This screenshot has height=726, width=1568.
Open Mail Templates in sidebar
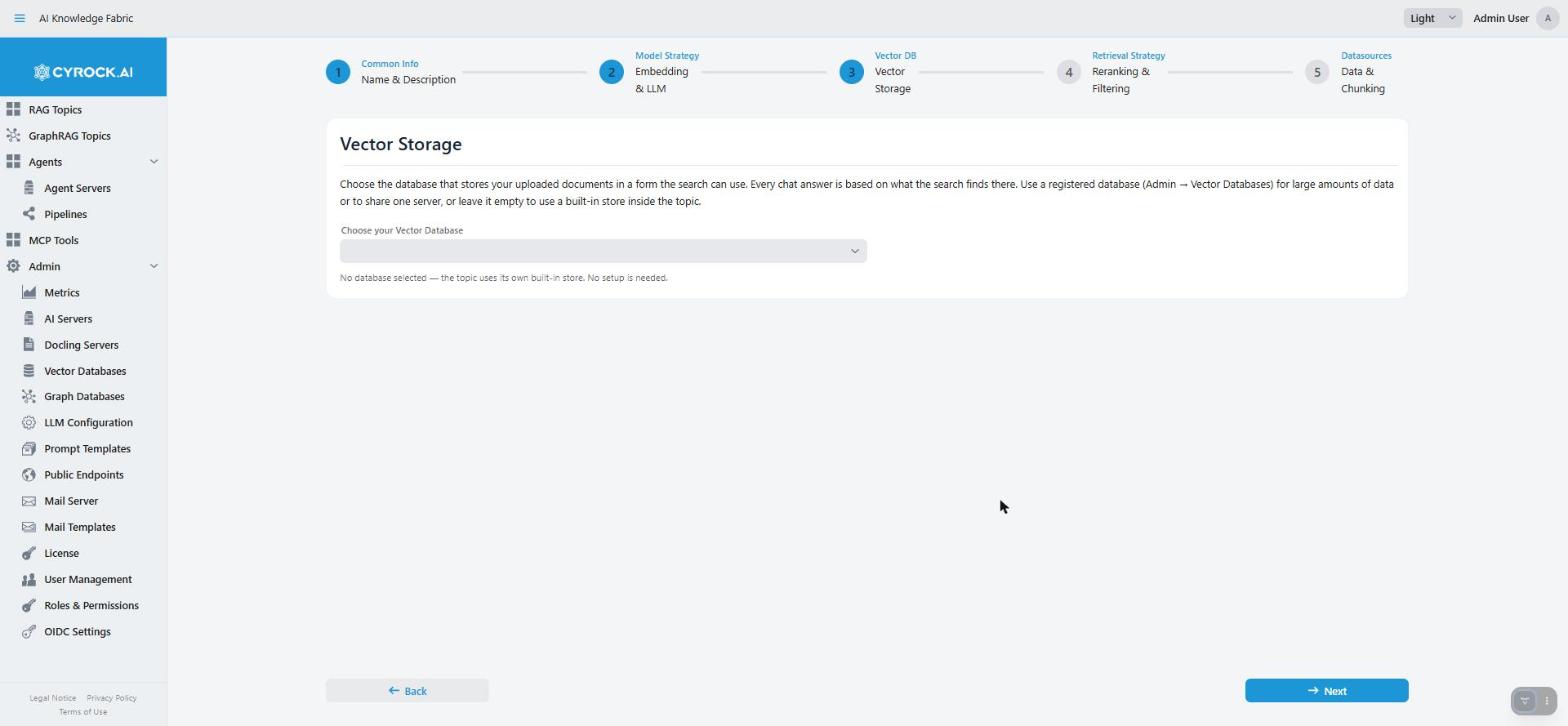pos(80,527)
